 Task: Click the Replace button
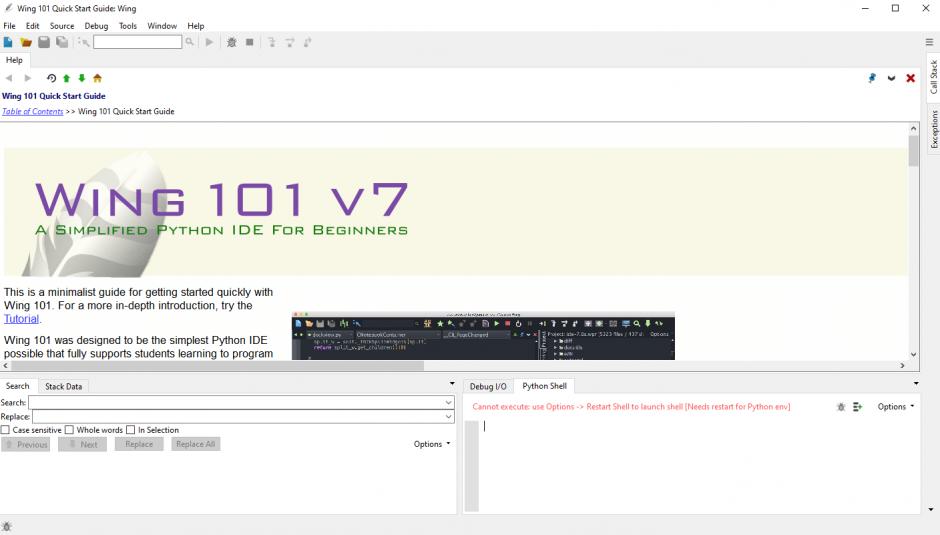139,444
